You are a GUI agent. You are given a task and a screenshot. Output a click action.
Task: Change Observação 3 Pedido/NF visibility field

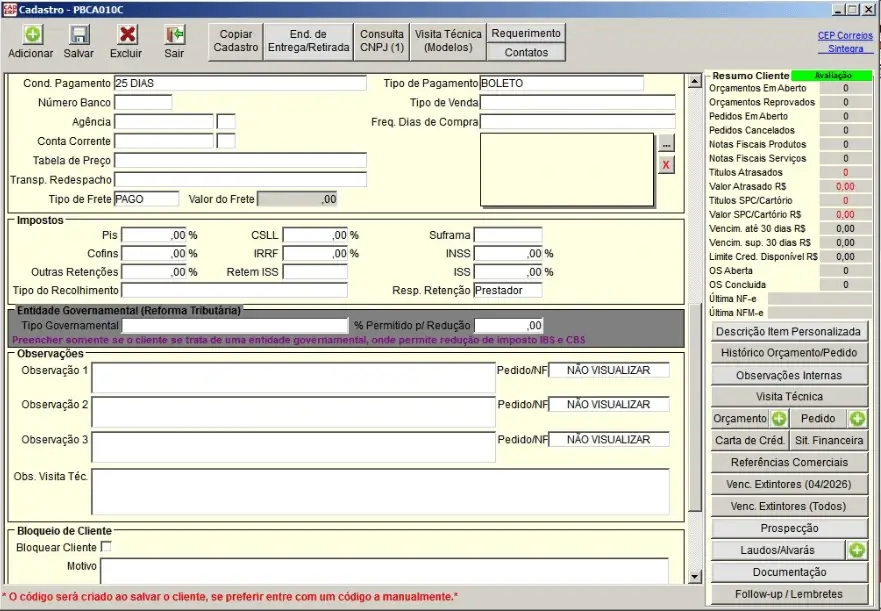click(608, 440)
